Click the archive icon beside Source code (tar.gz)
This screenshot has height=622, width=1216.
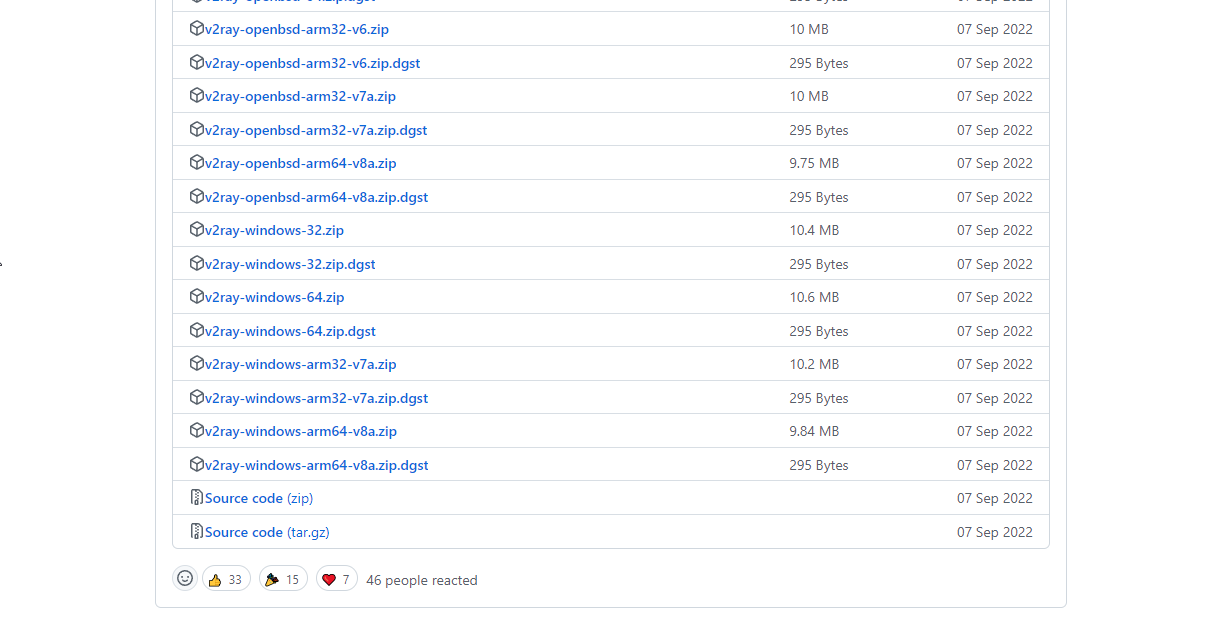click(197, 532)
